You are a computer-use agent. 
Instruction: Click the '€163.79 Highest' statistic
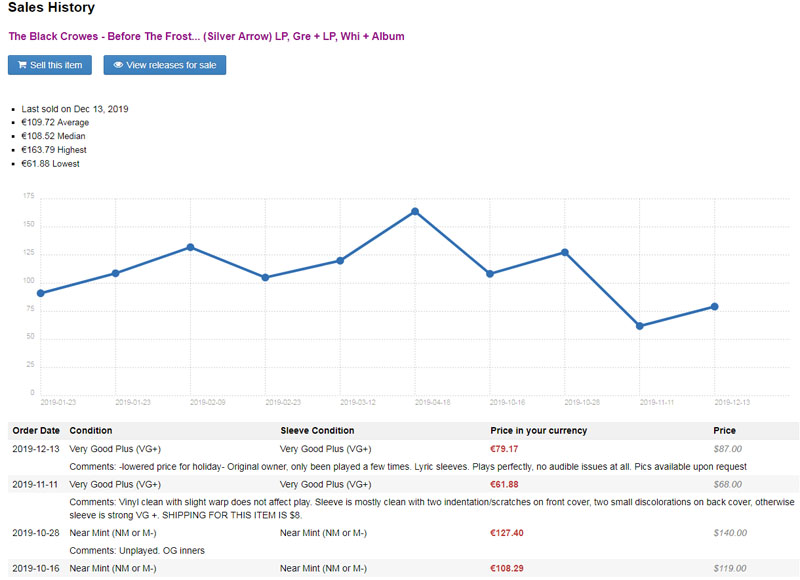(54, 150)
